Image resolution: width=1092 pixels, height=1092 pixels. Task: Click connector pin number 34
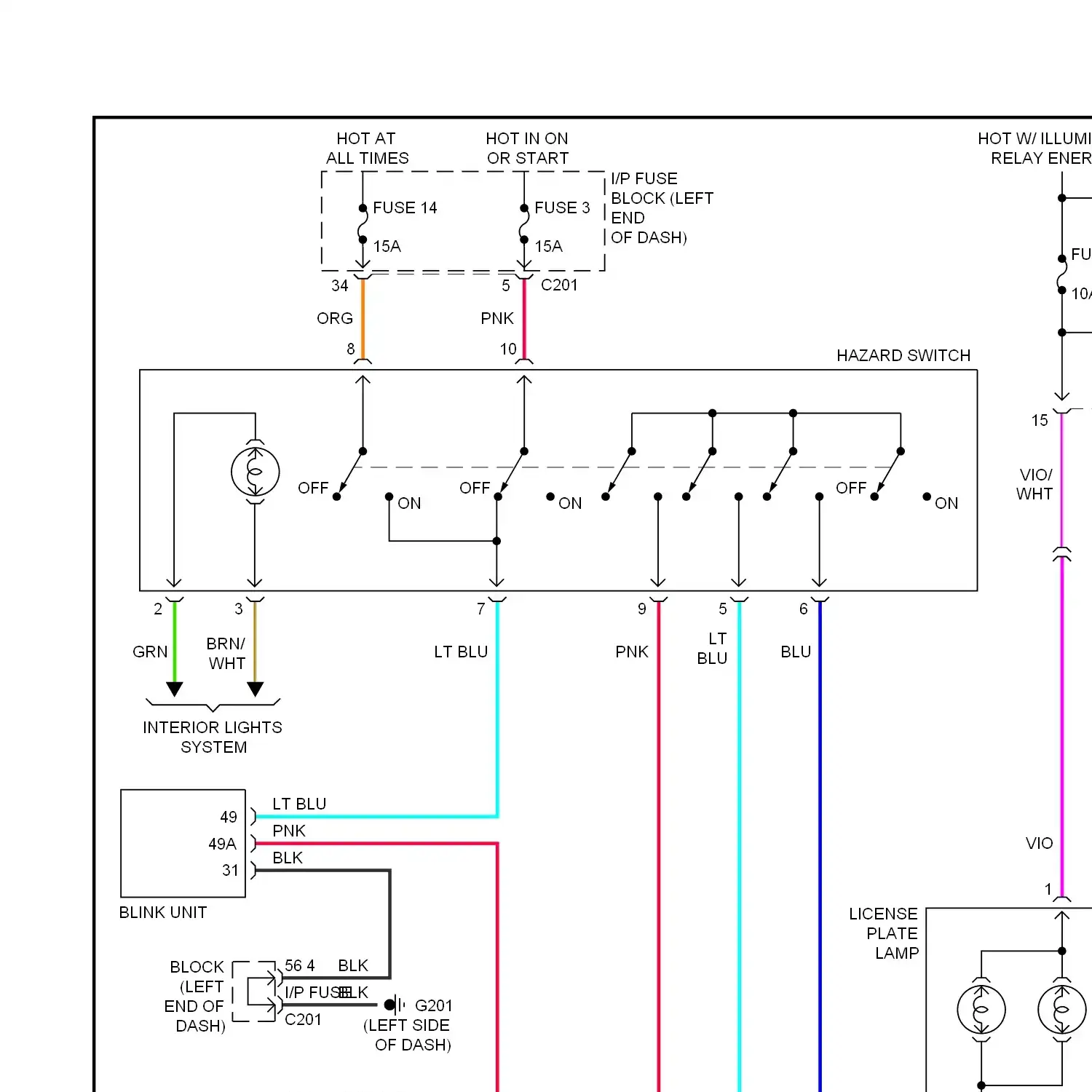pyautogui.click(x=340, y=285)
